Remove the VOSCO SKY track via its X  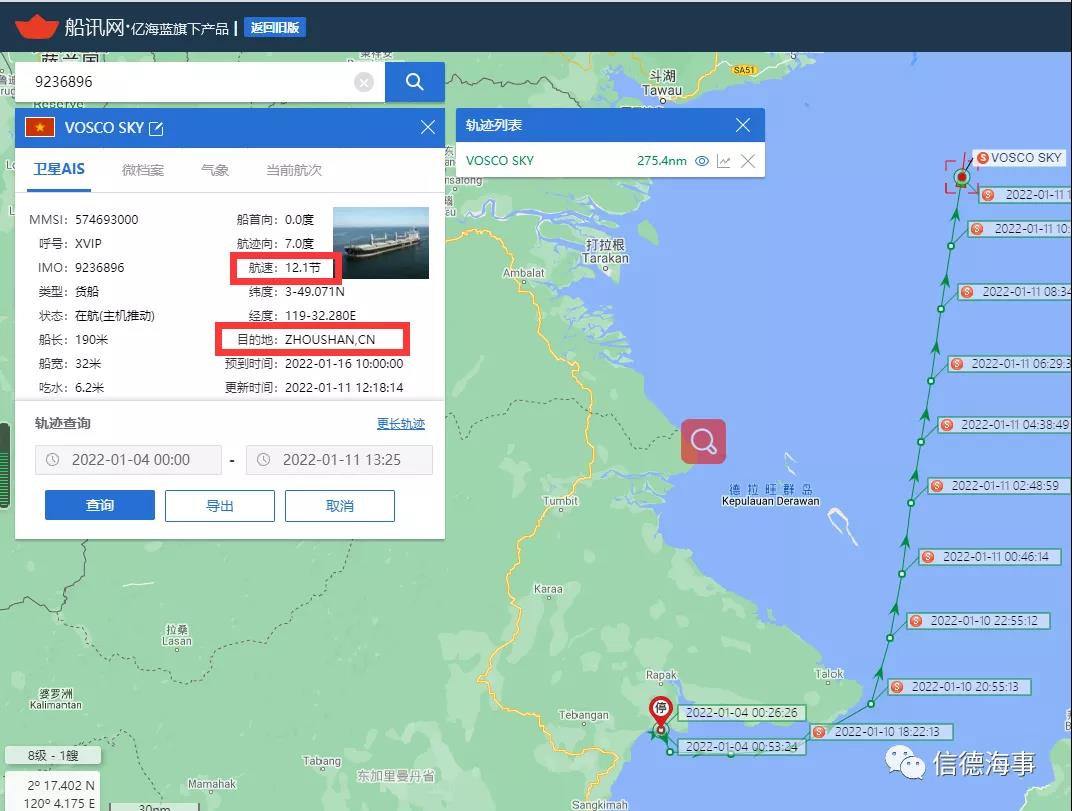[x=748, y=160]
